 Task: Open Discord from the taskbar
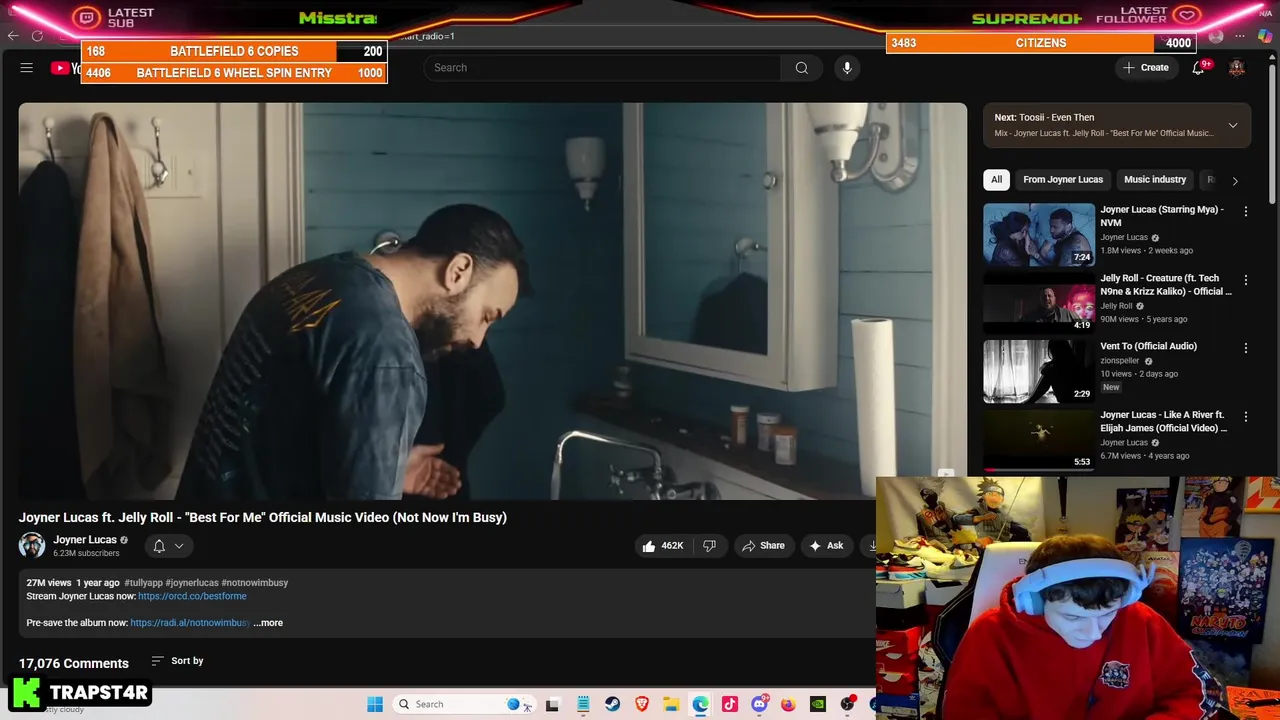pos(759,704)
